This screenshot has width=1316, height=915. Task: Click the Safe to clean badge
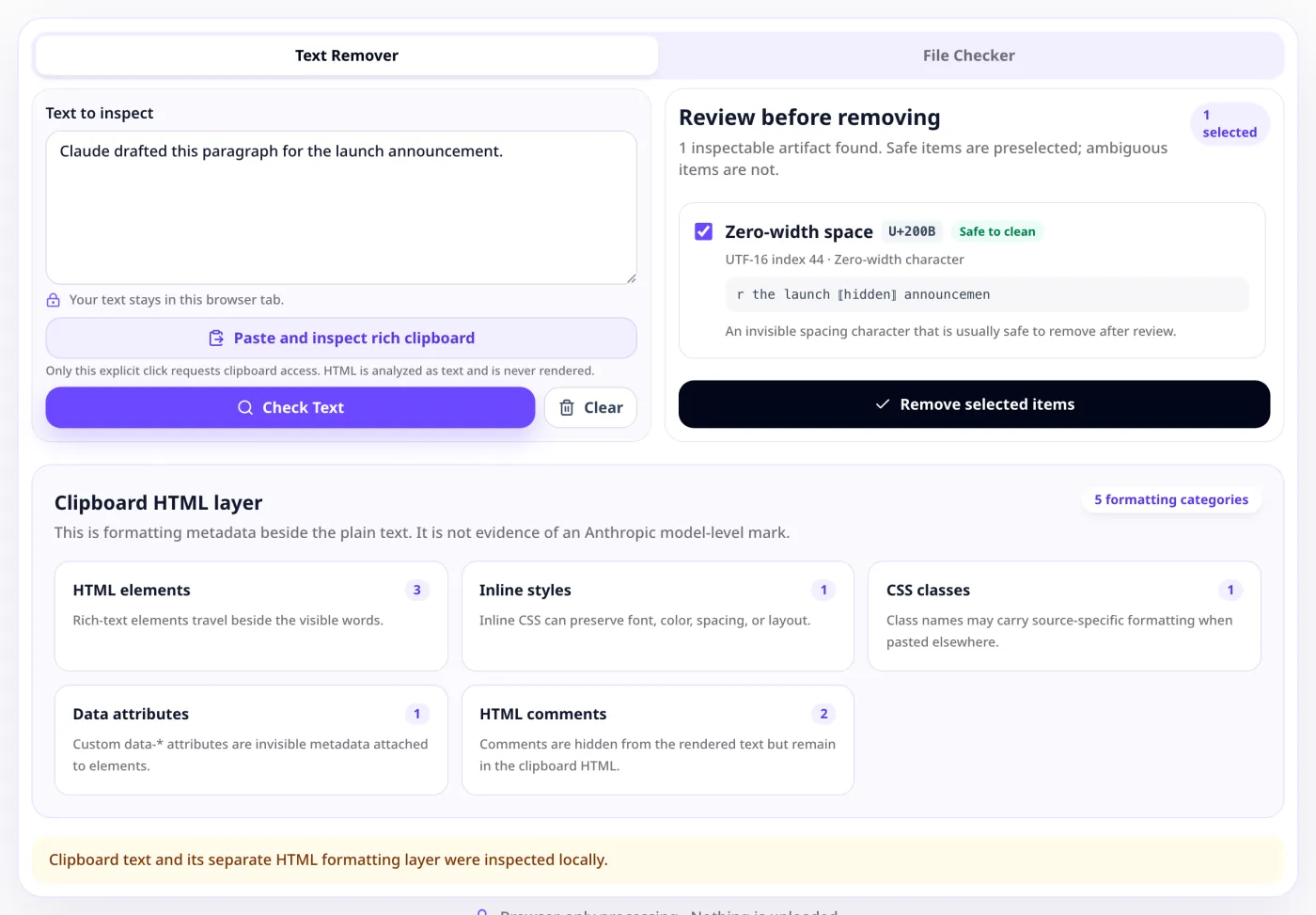[x=997, y=231]
